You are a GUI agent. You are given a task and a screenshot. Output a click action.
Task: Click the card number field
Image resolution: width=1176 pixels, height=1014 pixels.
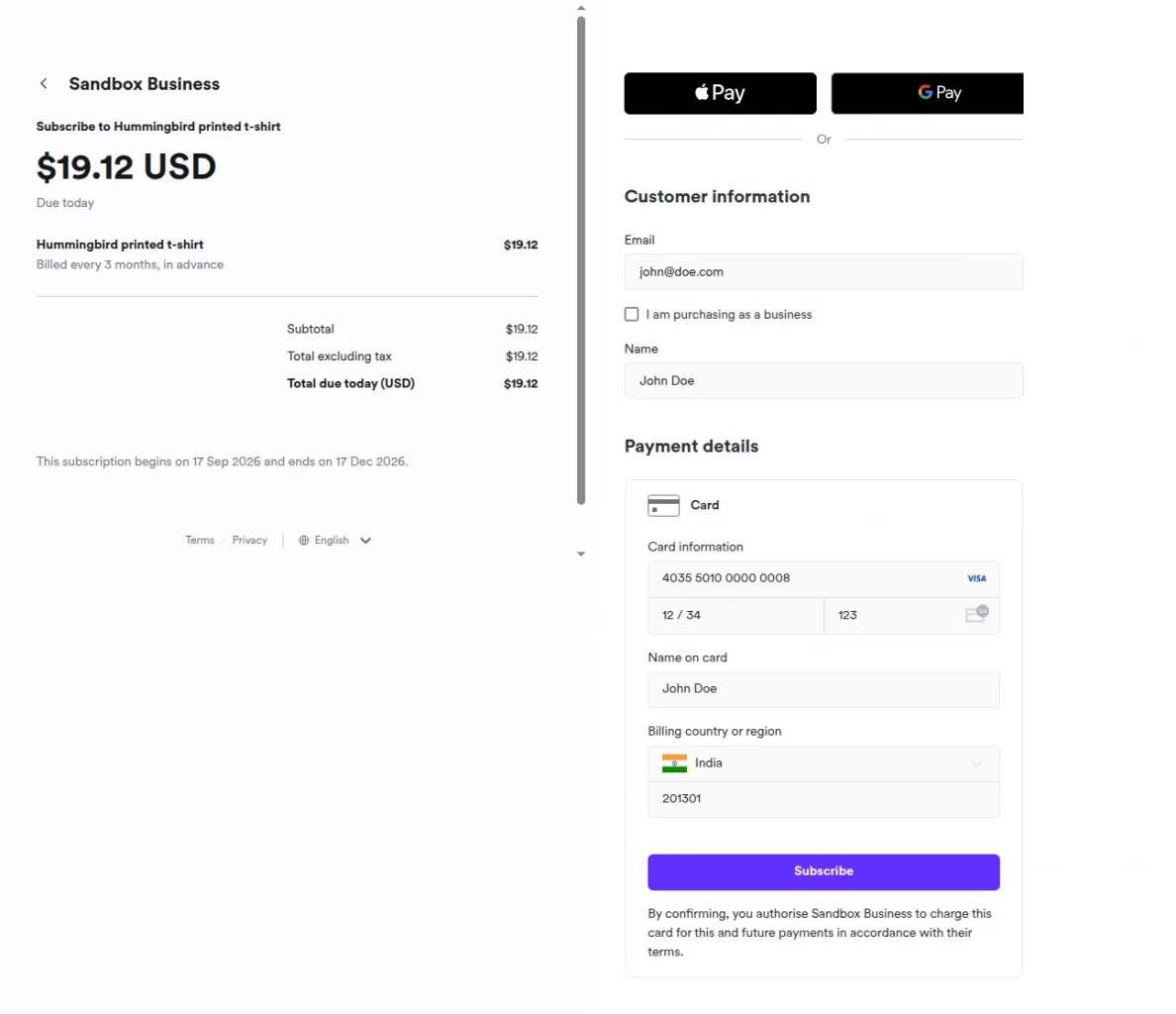pos(824,578)
